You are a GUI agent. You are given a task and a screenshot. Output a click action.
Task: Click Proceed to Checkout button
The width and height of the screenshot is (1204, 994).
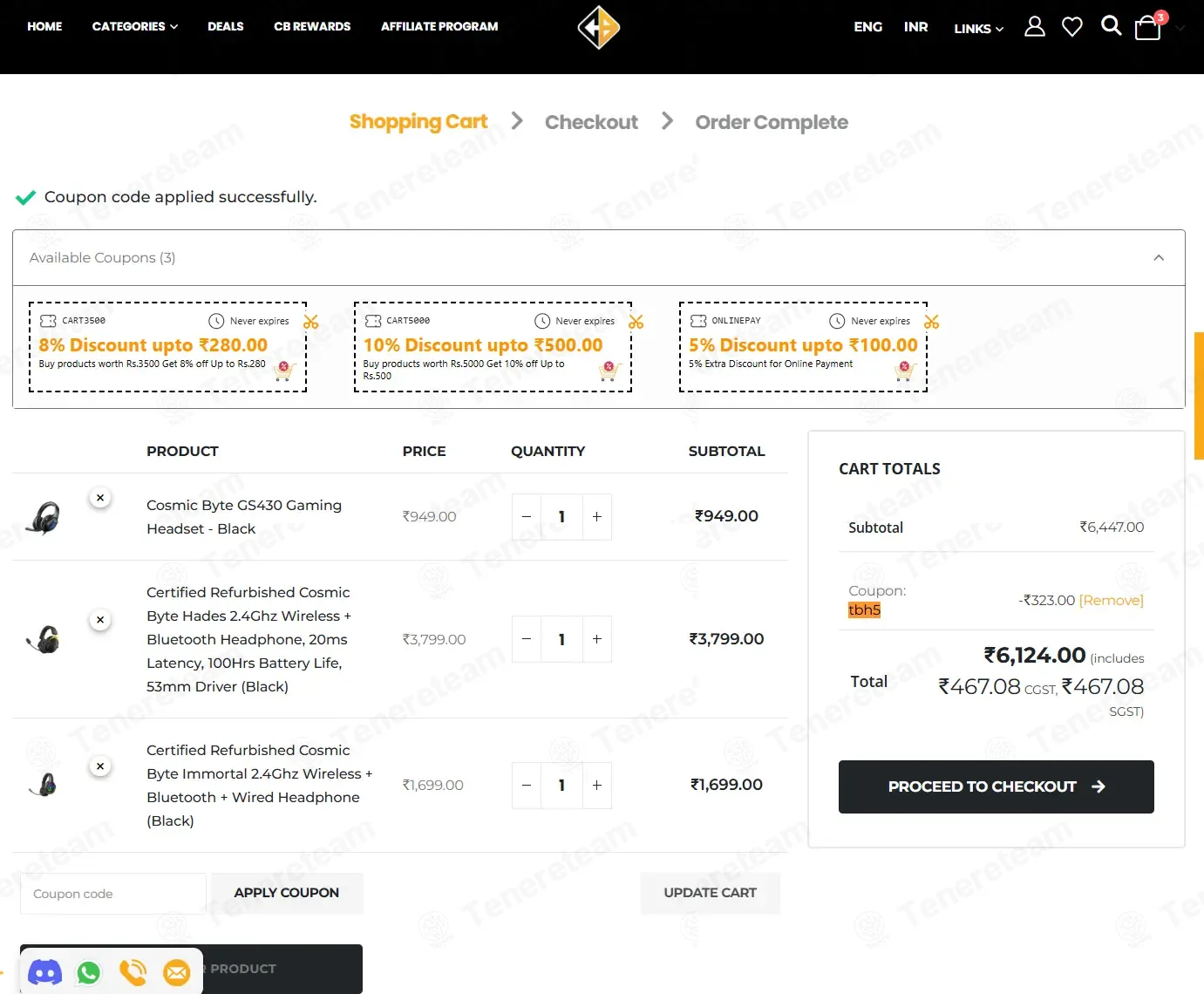coord(997,786)
